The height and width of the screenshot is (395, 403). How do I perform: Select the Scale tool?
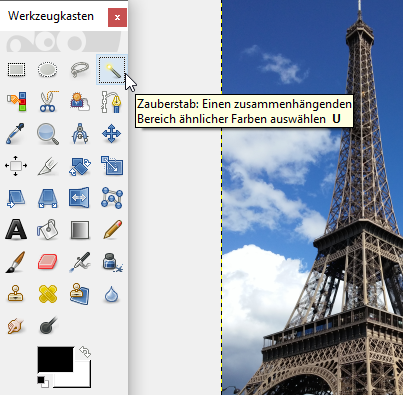(x=112, y=165)
